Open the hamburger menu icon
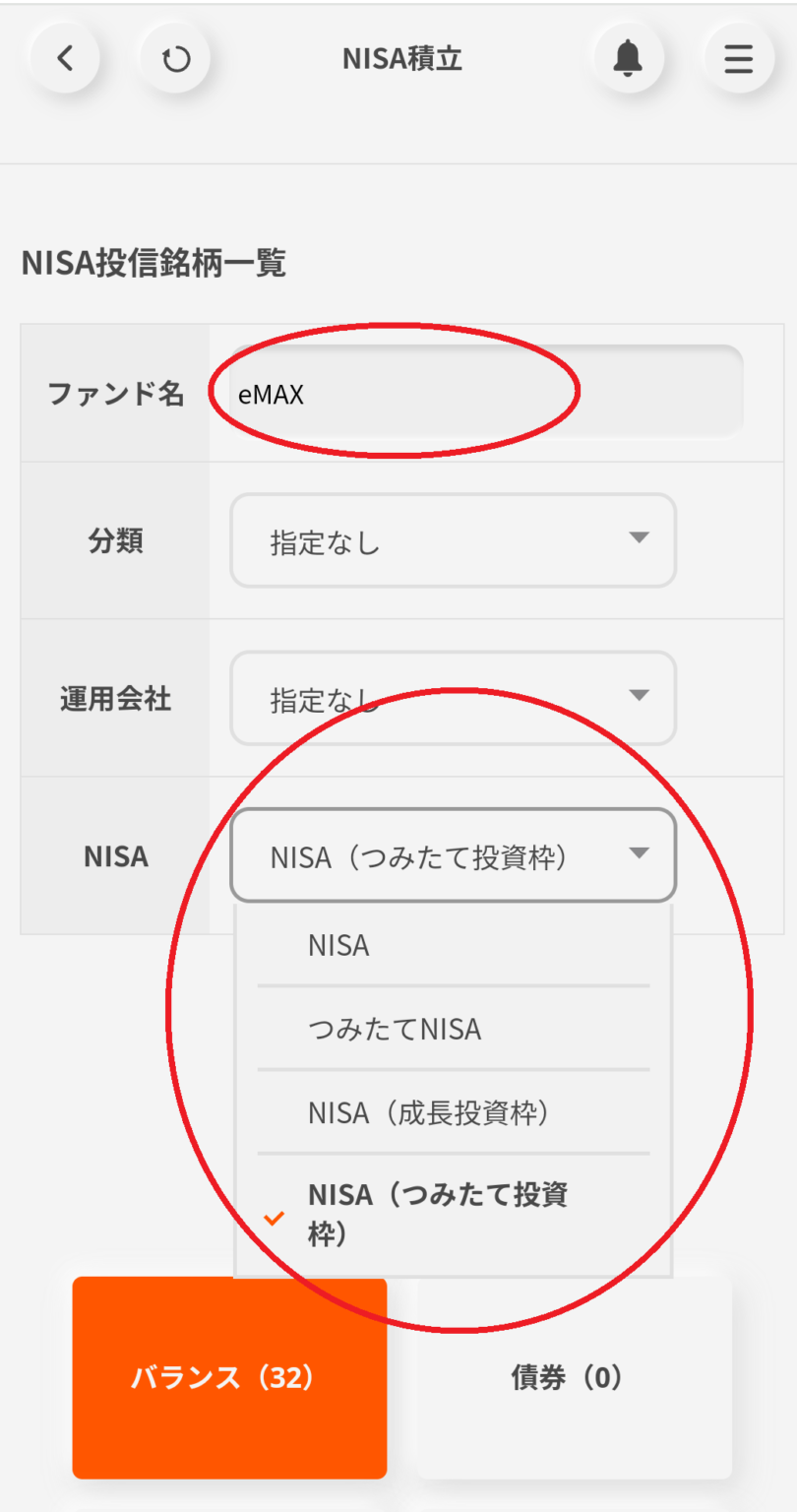This screenshot has height=1512, width=797. click(737, 58)
